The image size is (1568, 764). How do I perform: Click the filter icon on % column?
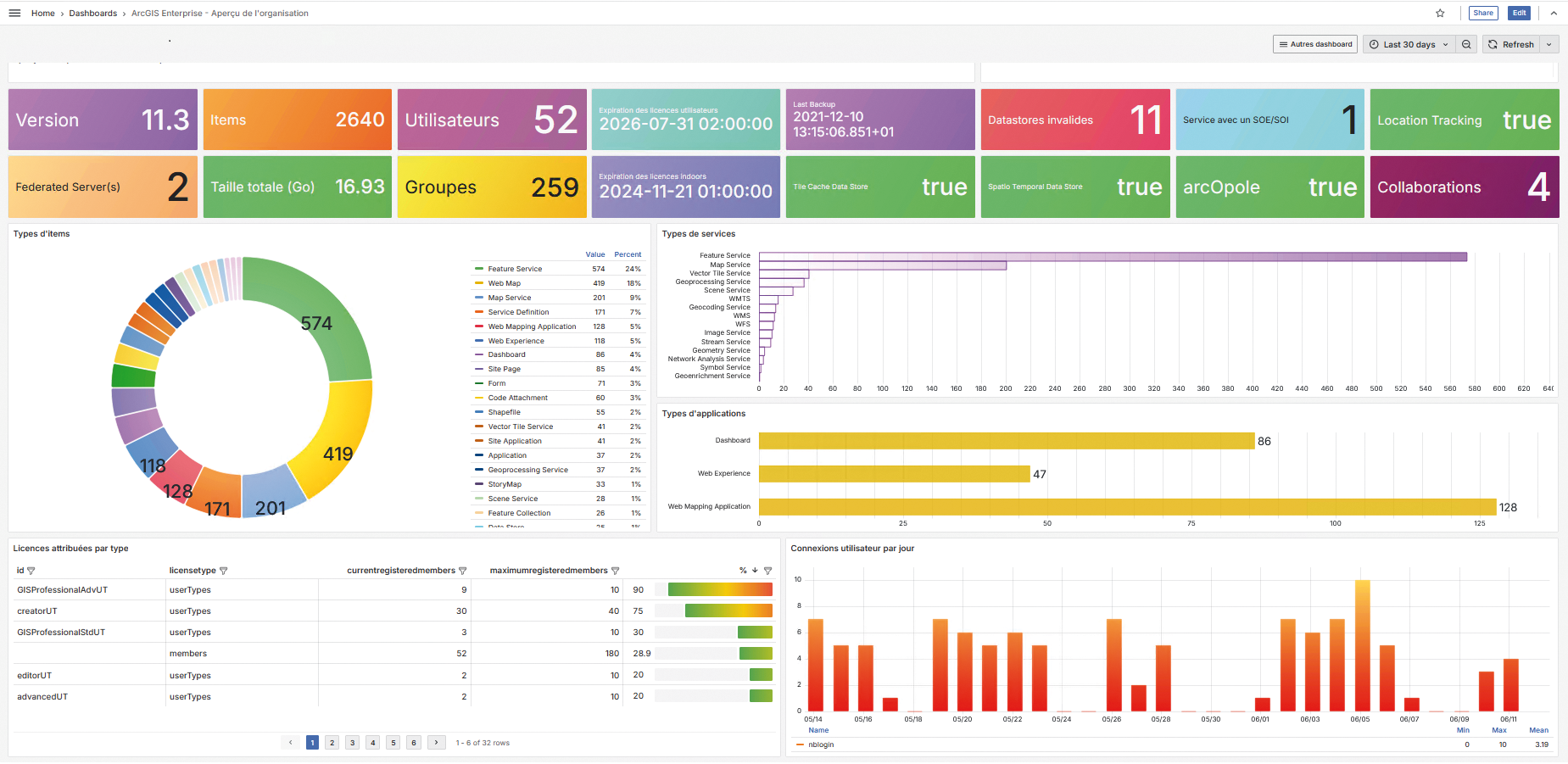click(x=768, y=571)
